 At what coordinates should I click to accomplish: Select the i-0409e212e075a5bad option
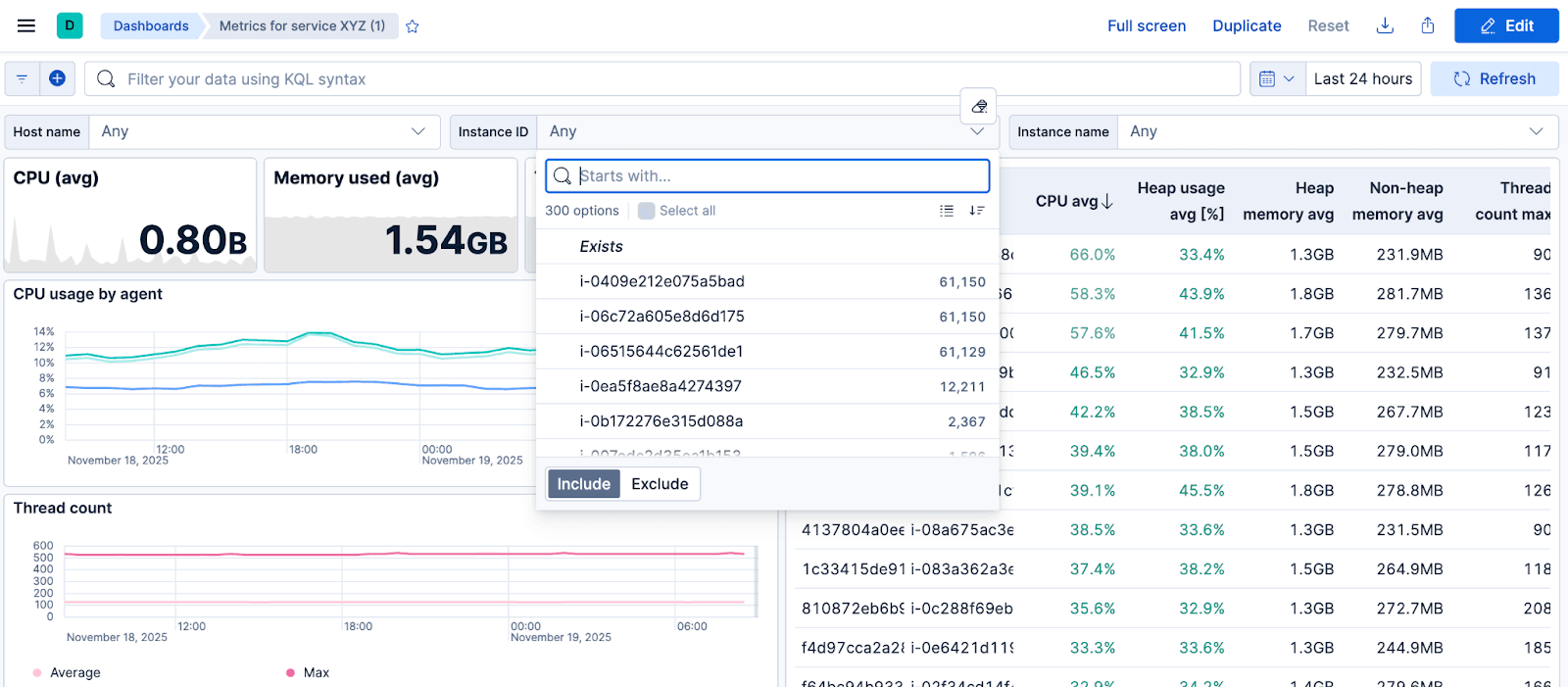tap(662, 281)
